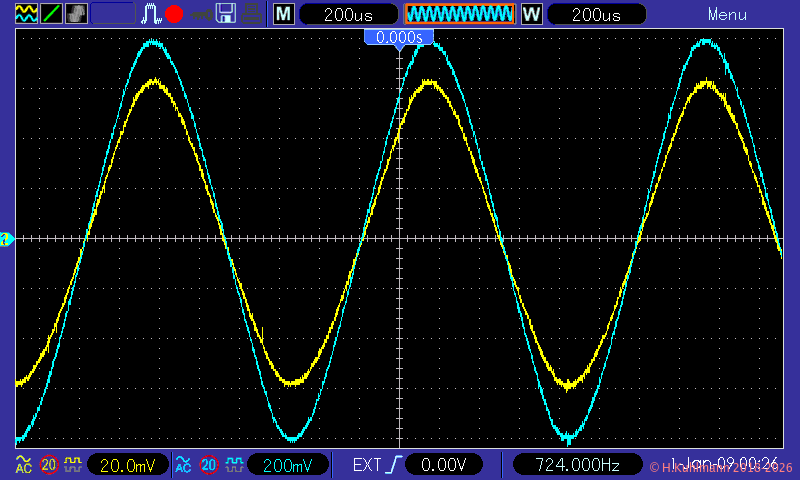Click the waveform overview window thumbnail
This screenshot has width=800, height=480.
pos(459,15)
